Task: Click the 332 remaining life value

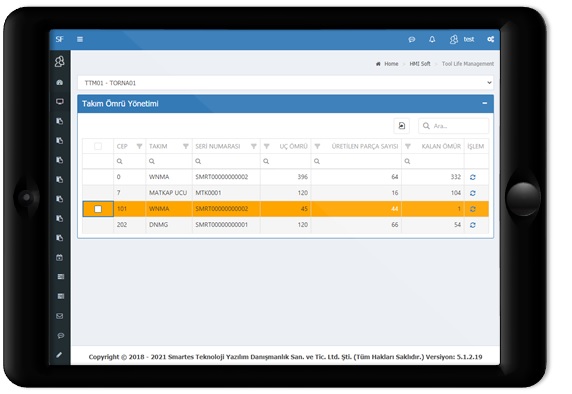Action: point(456,177)
